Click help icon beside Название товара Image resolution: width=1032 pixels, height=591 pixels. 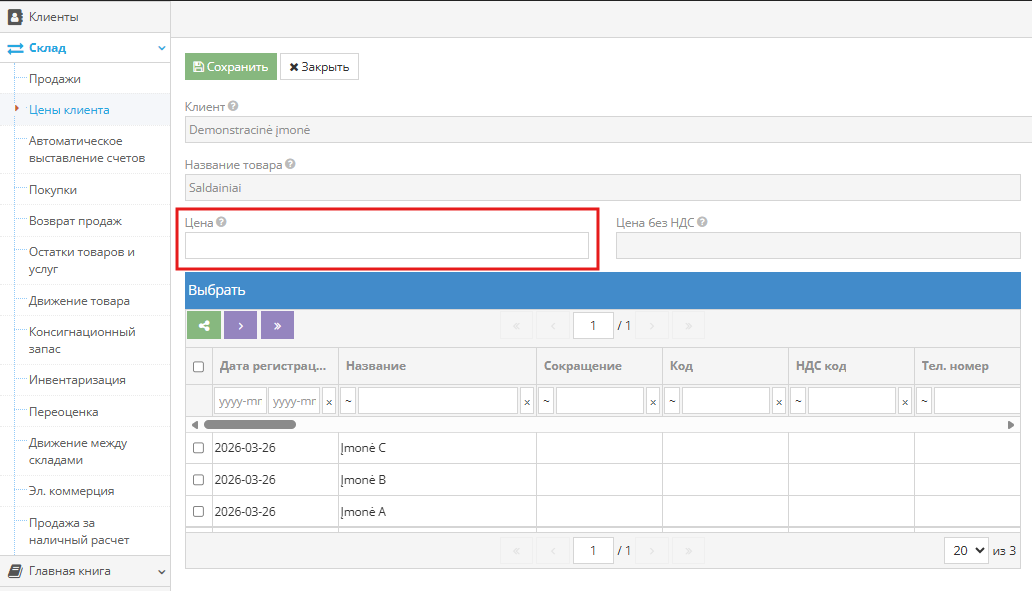(290, 164)
